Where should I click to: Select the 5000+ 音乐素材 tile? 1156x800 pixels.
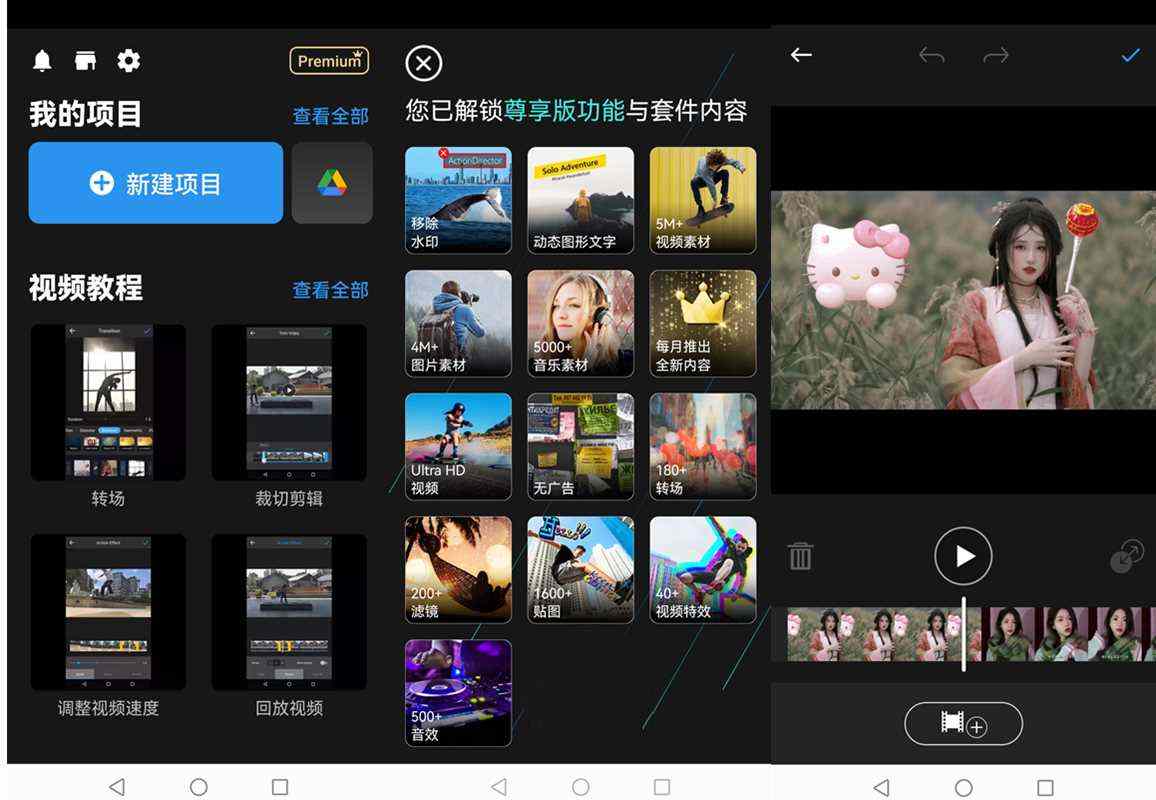[580, 323]
